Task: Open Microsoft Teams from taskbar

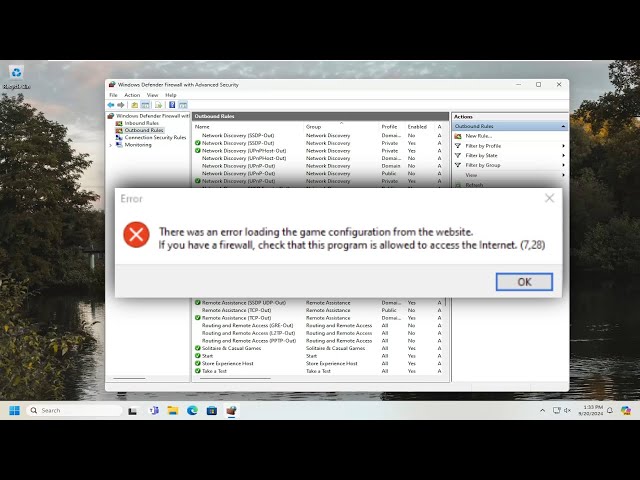Action: point(153,411)
